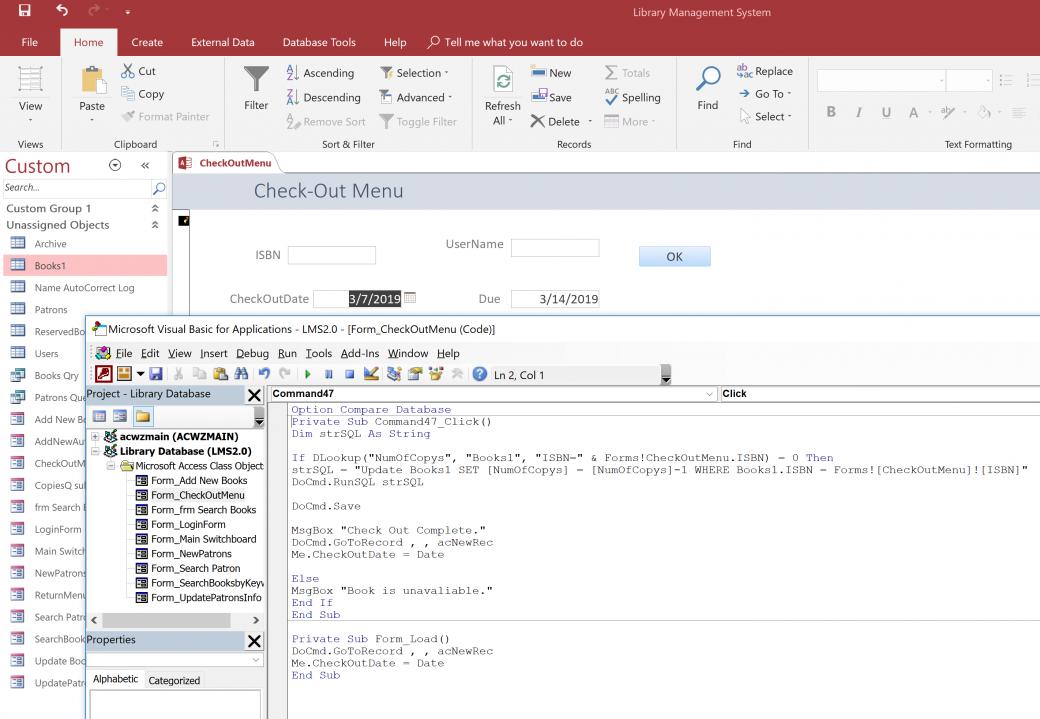Run the Spelling check
The image size is (1040, 719).
click(x=632, y=98)
